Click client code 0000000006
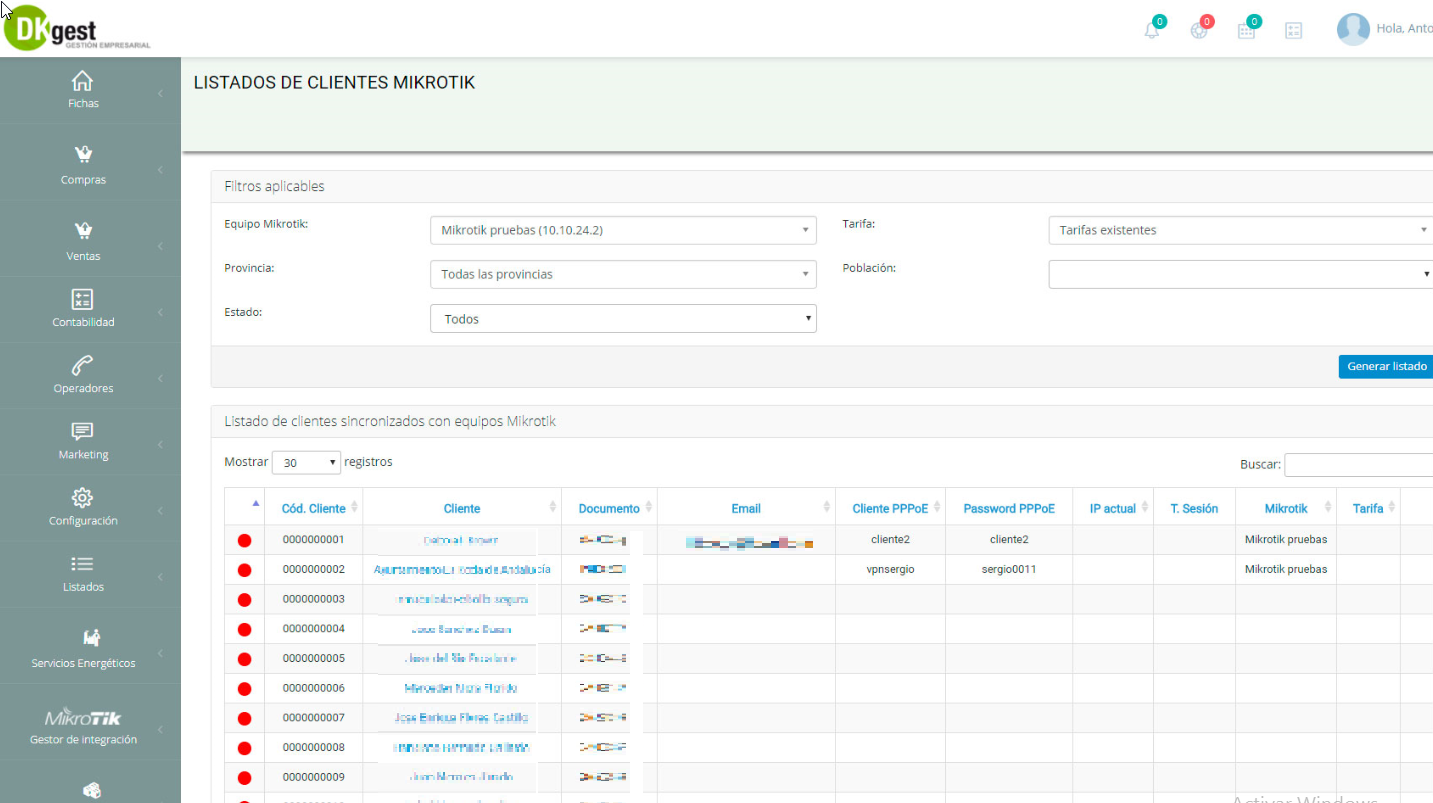This screenshot has height=803, width=1433. click(x=313, y=688)
